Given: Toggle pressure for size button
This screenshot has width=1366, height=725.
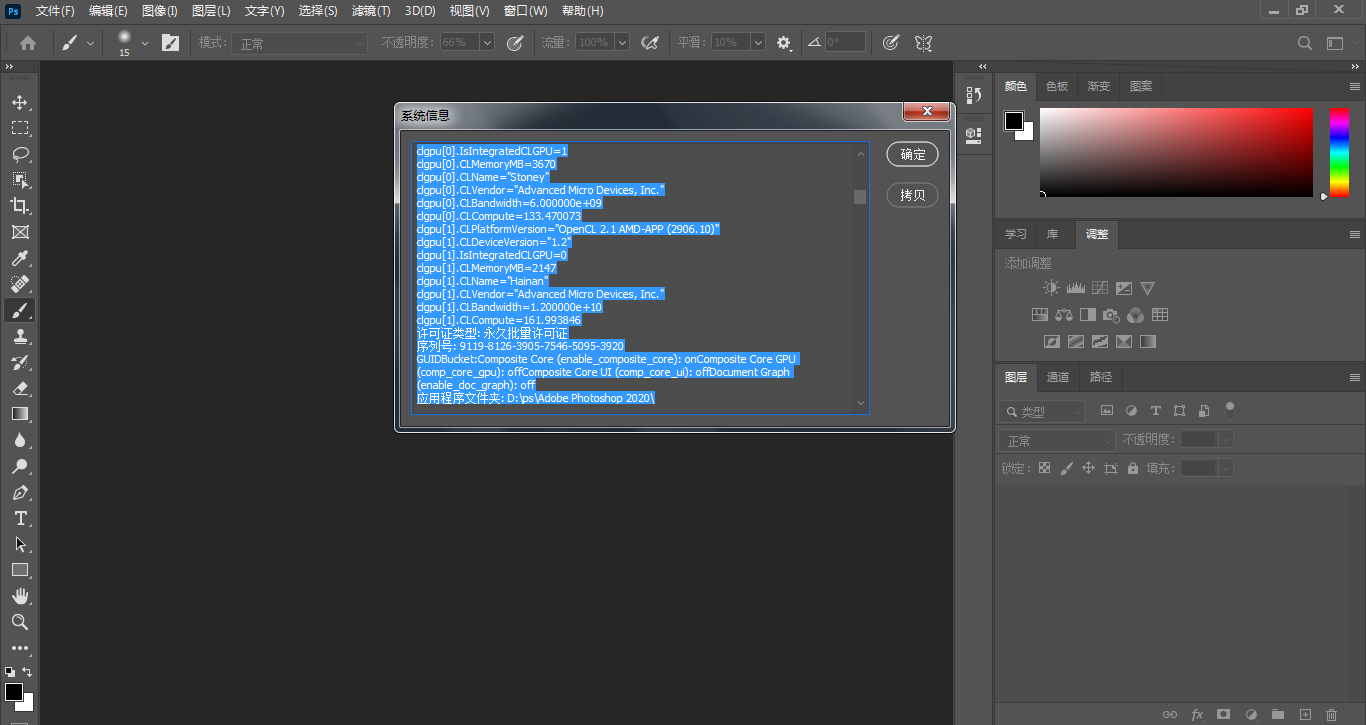Looking at the screenshot, I should (891, 43).
